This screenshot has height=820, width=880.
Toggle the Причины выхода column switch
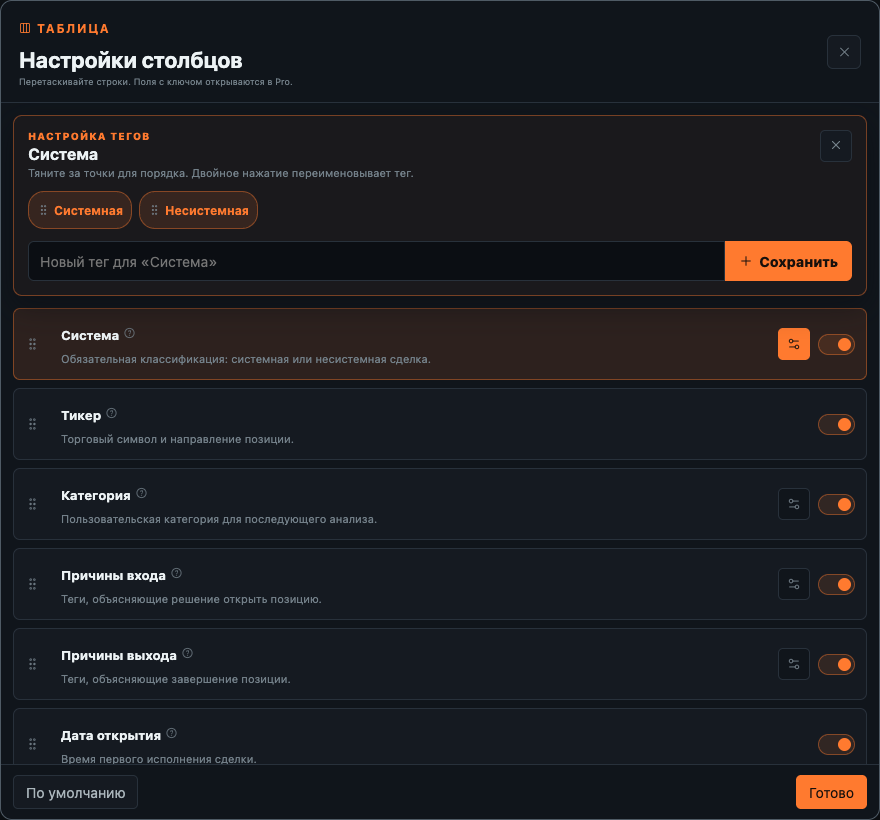[836, 665]
